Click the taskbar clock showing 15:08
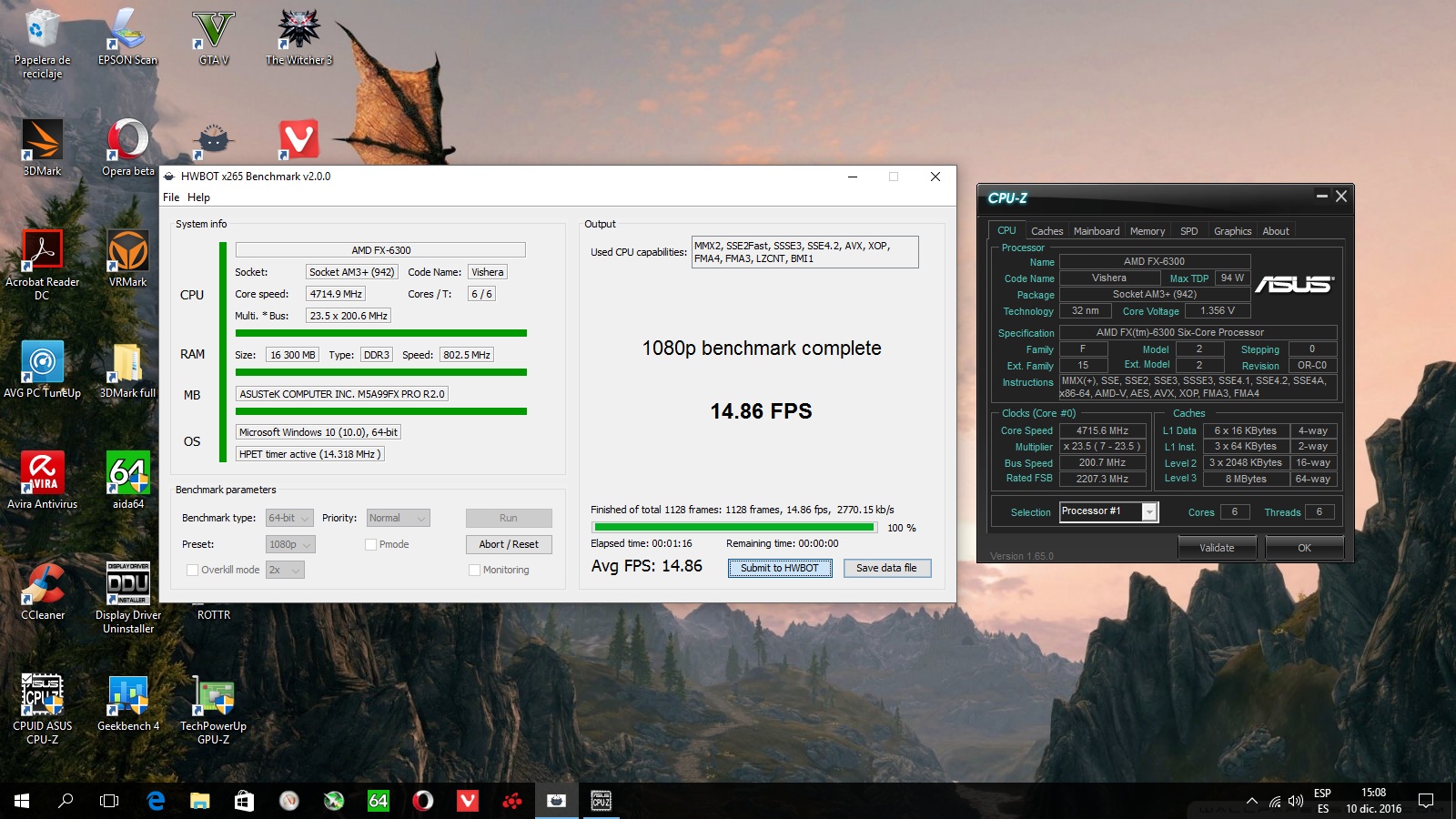Viewport: 1456px width, 819px height. click(1373, 801)
